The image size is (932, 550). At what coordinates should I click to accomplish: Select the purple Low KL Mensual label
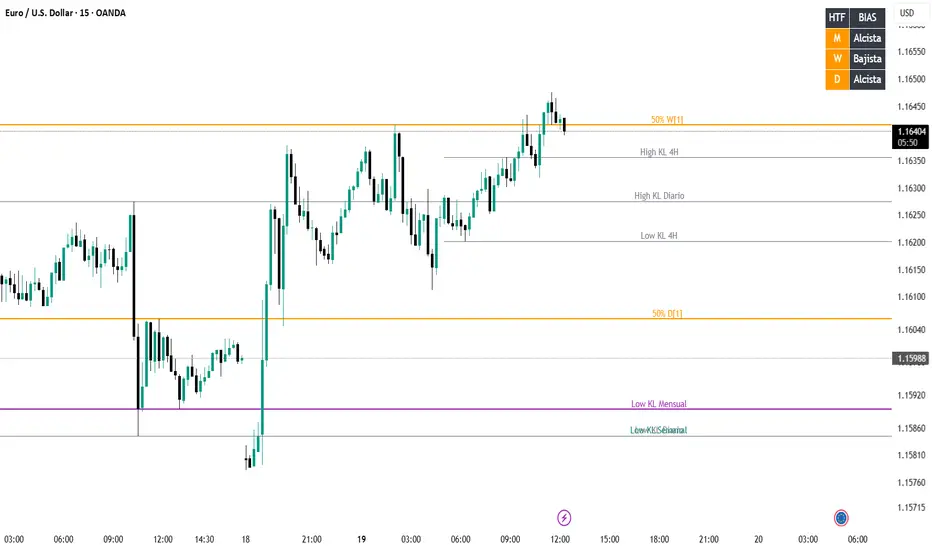(659, 404)
